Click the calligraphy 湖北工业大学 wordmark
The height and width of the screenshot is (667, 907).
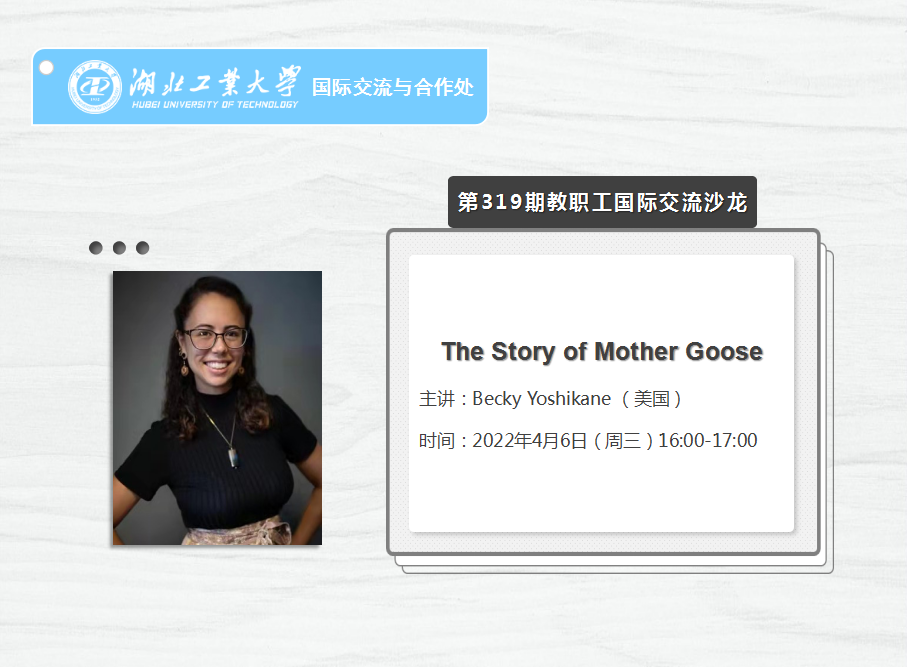[215, 81]
